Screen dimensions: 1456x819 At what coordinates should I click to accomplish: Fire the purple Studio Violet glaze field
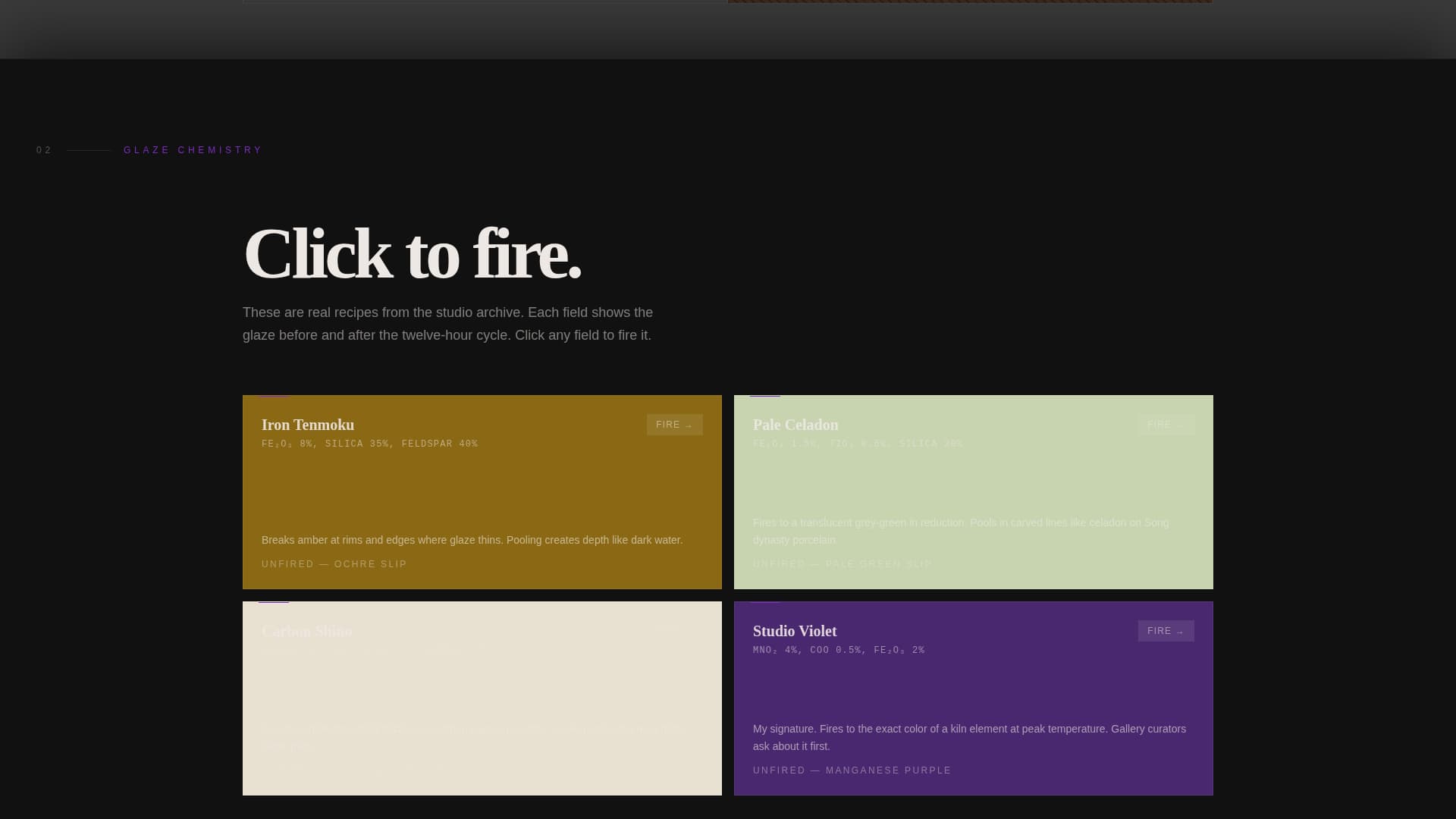coord(974,698)
